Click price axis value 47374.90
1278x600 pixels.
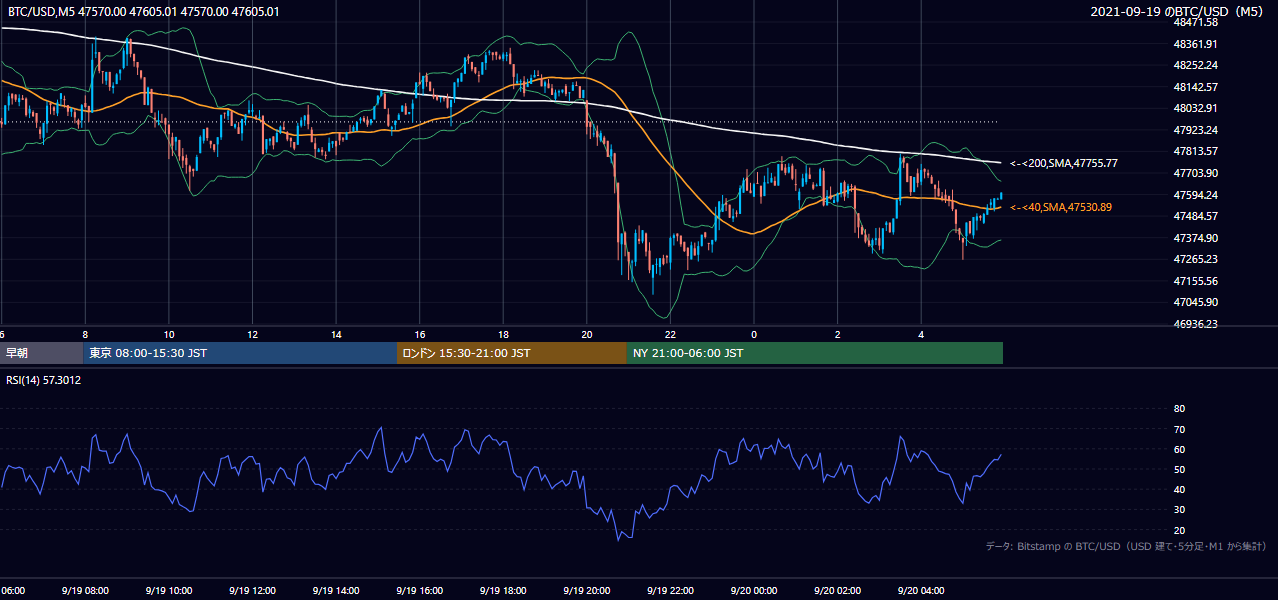click(1195, 238)
